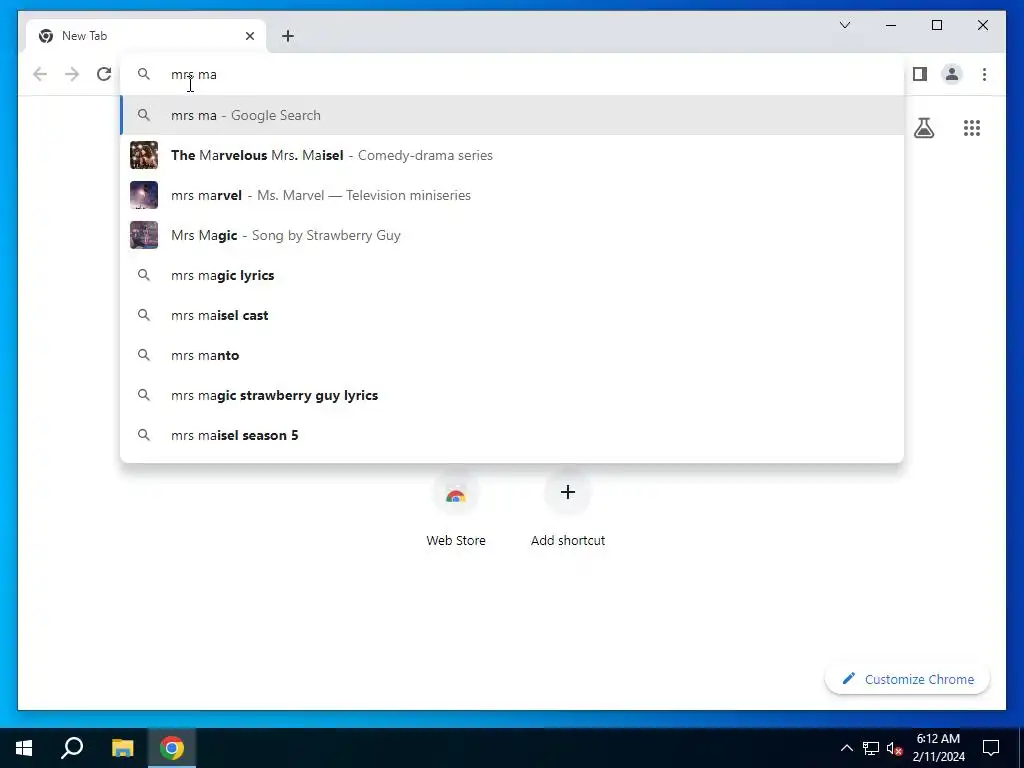Pick the 'mrs manto' suggestion

click(x=512, y=355)
